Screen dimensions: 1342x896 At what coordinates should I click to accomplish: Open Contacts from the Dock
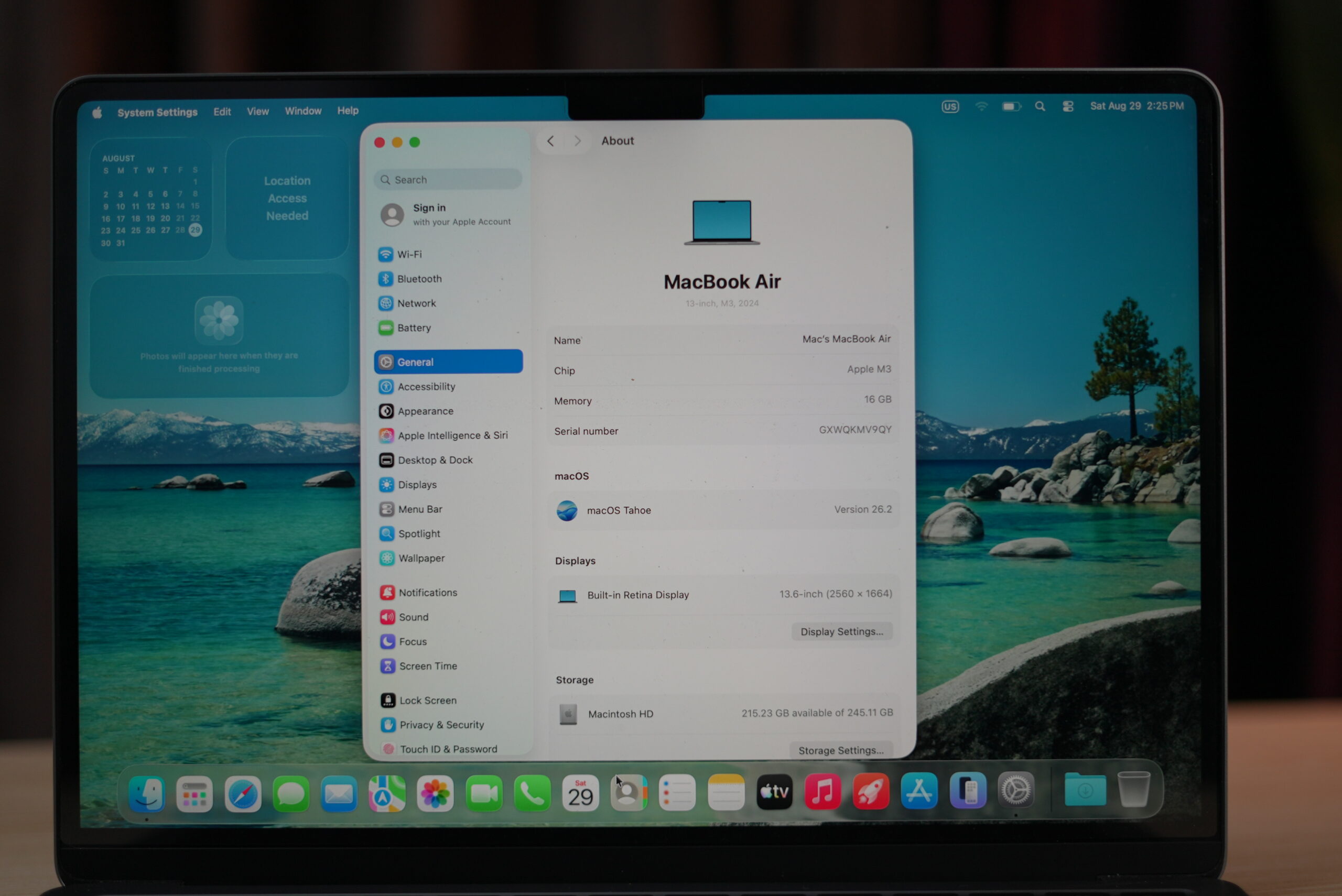[629, 793]
